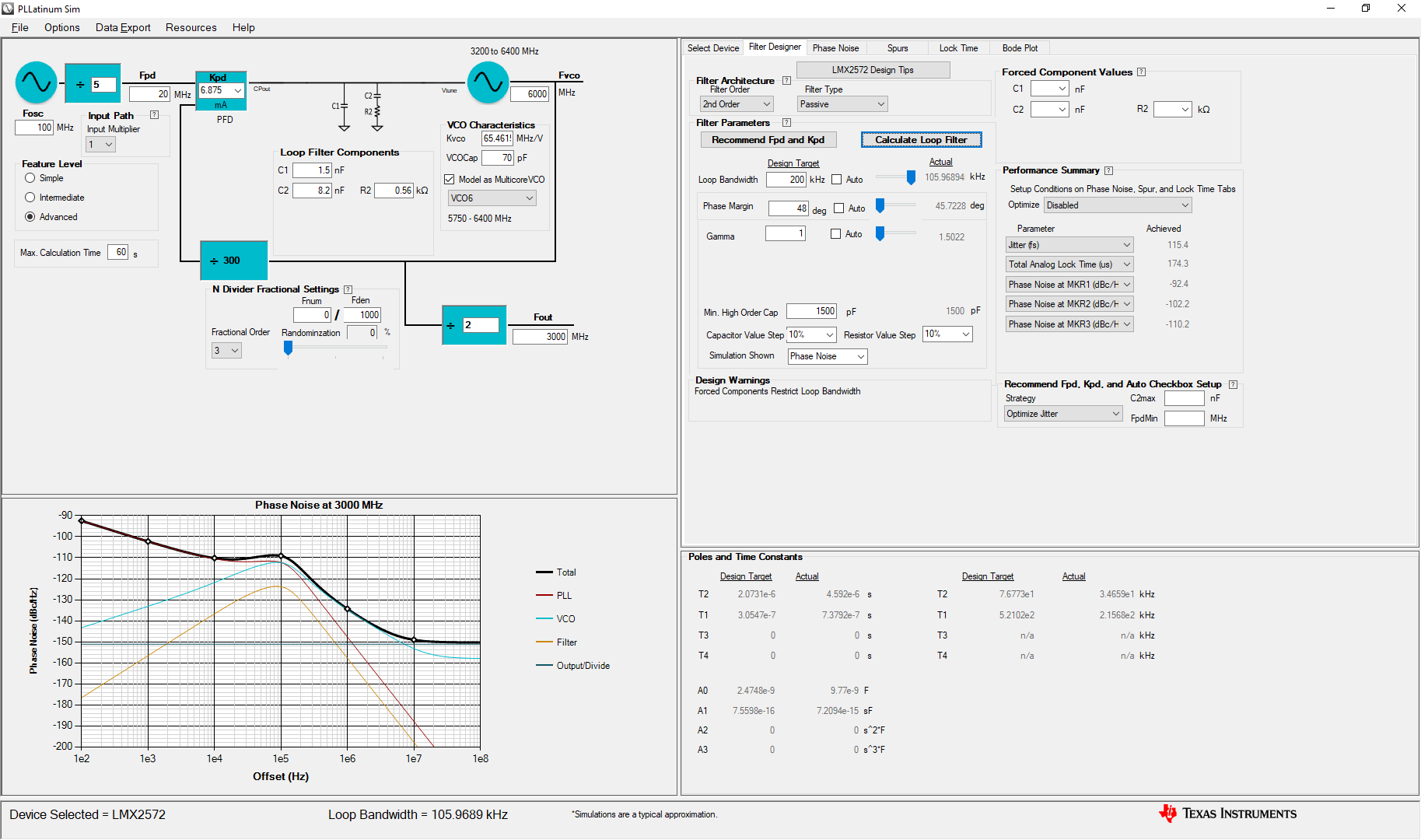Viewport: 1421px width, 840px height.
Task: Open the Capacitor Value Step dropdown
Action: [x=811, y=334]
